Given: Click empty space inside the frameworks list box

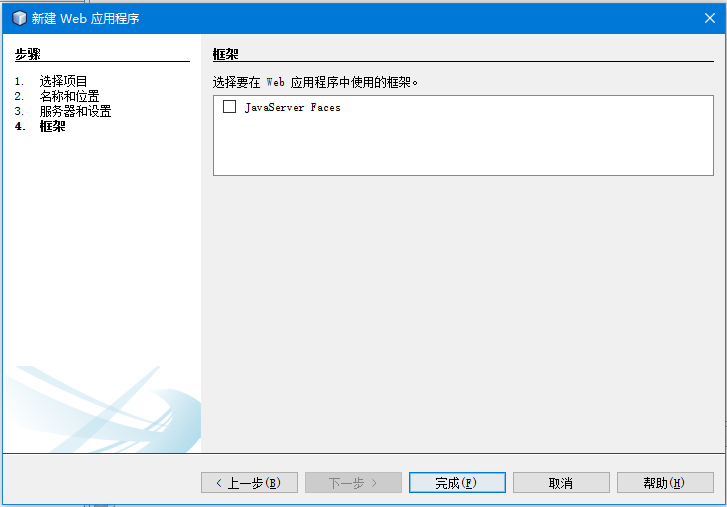Looking at the screenshot, I should [x=460, y=145].
